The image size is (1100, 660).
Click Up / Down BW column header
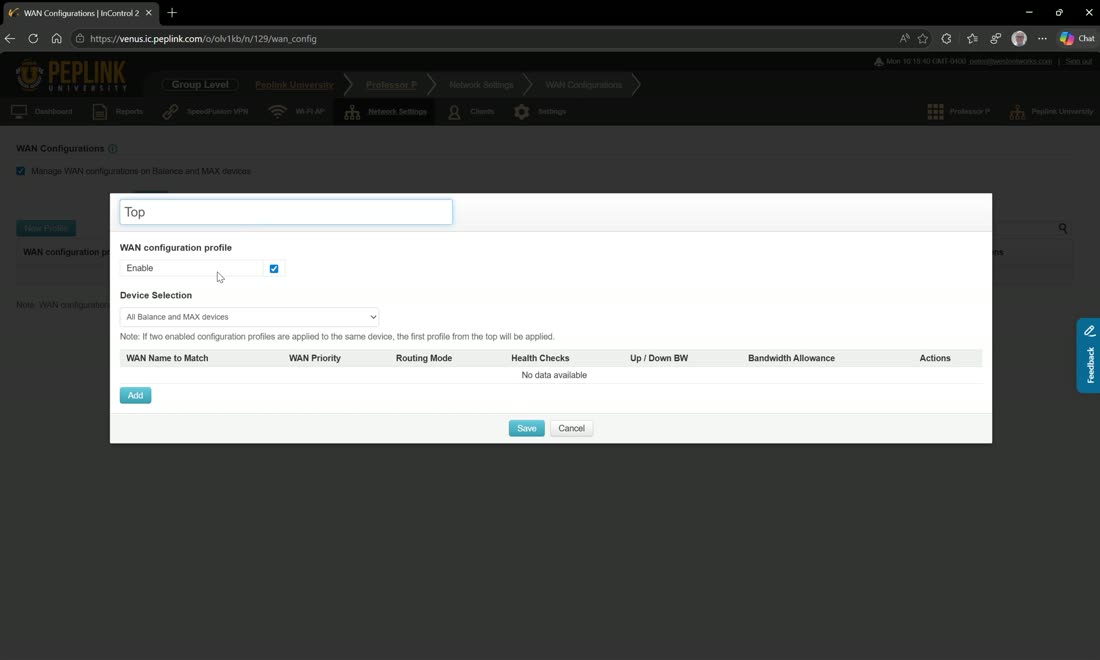click(659, 358)
